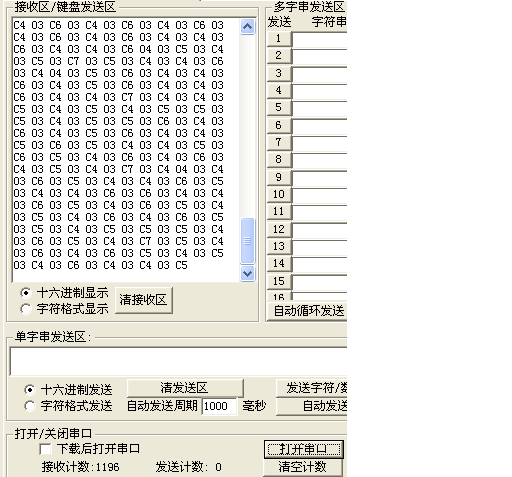Click the 自动发送周期 milliseconds field
This screenshot has height=477, width=512.
click(x=219, y=406)
